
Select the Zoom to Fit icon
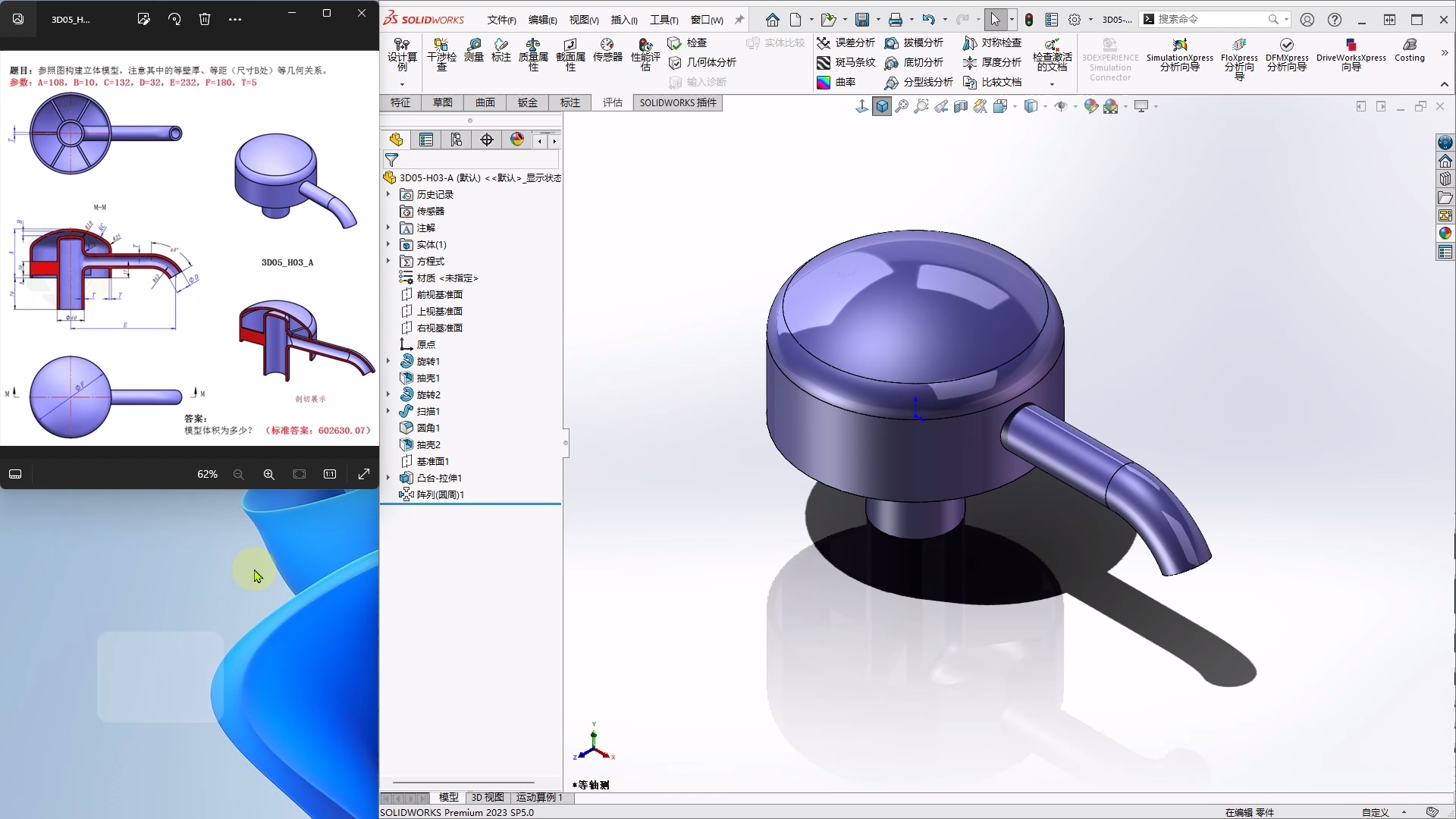(x=901, y=106)
